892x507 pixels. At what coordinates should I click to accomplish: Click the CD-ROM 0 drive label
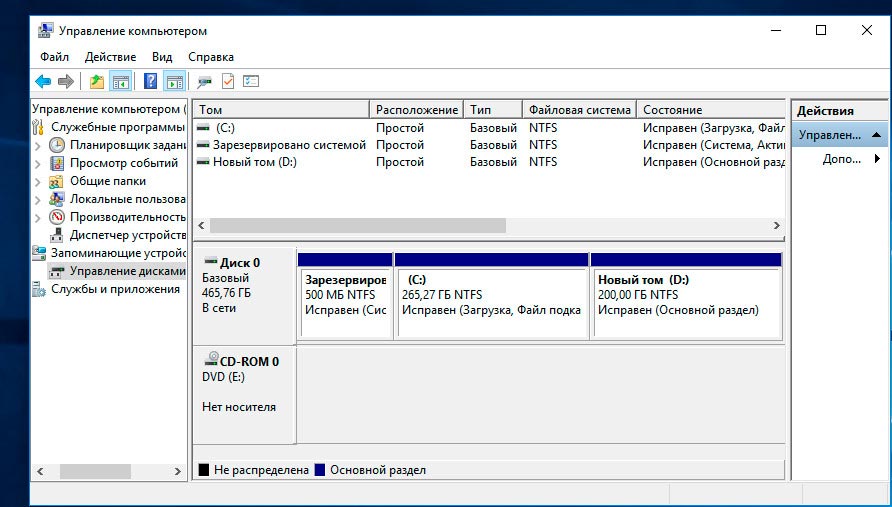(248, 361)
